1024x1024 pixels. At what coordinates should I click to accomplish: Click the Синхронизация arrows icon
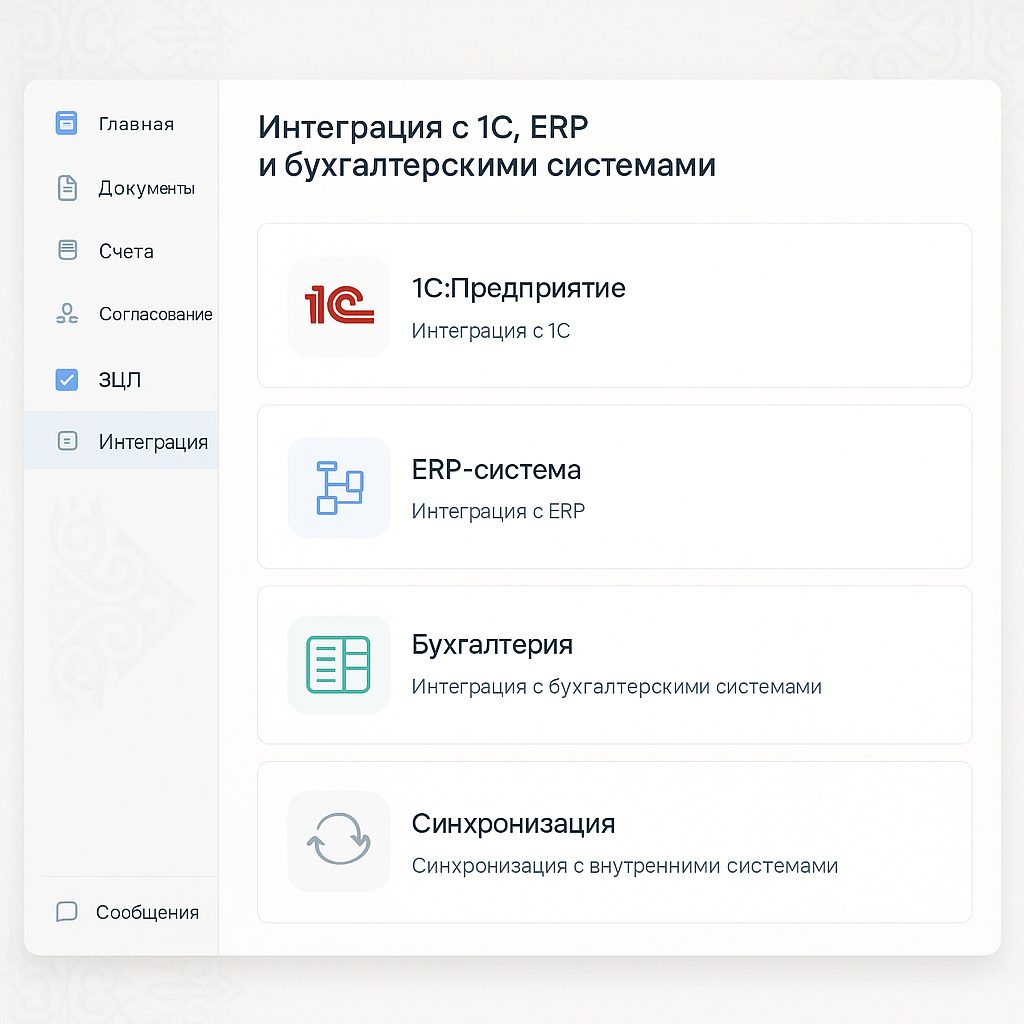point(339,839)
